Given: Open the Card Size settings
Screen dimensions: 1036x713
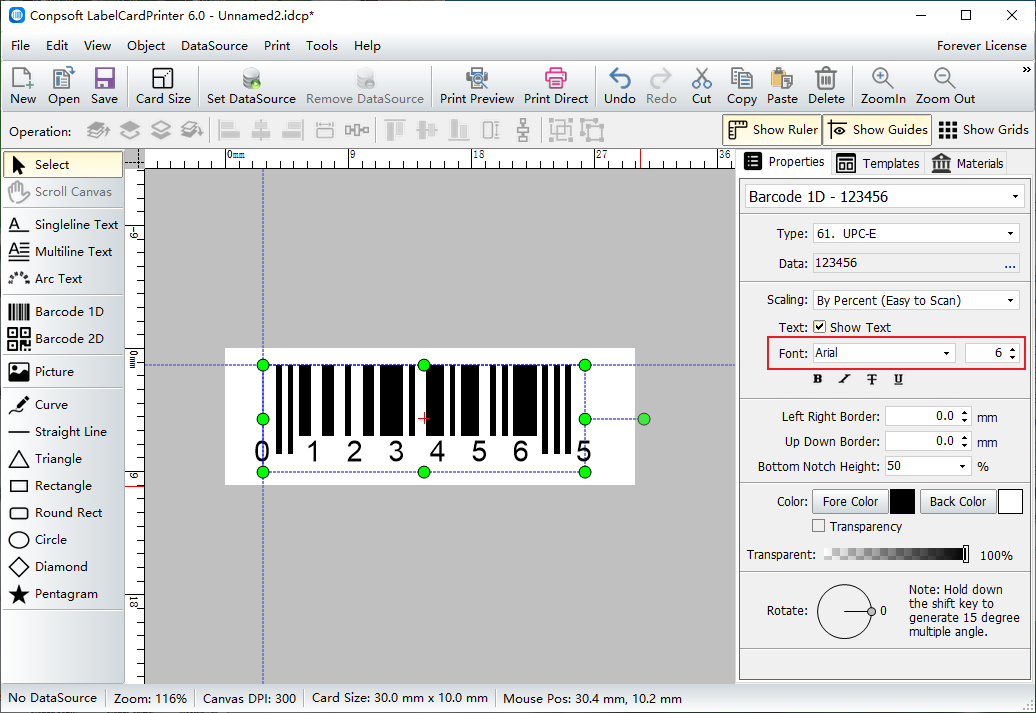Looking at the screenshot, I should point(163,86).
